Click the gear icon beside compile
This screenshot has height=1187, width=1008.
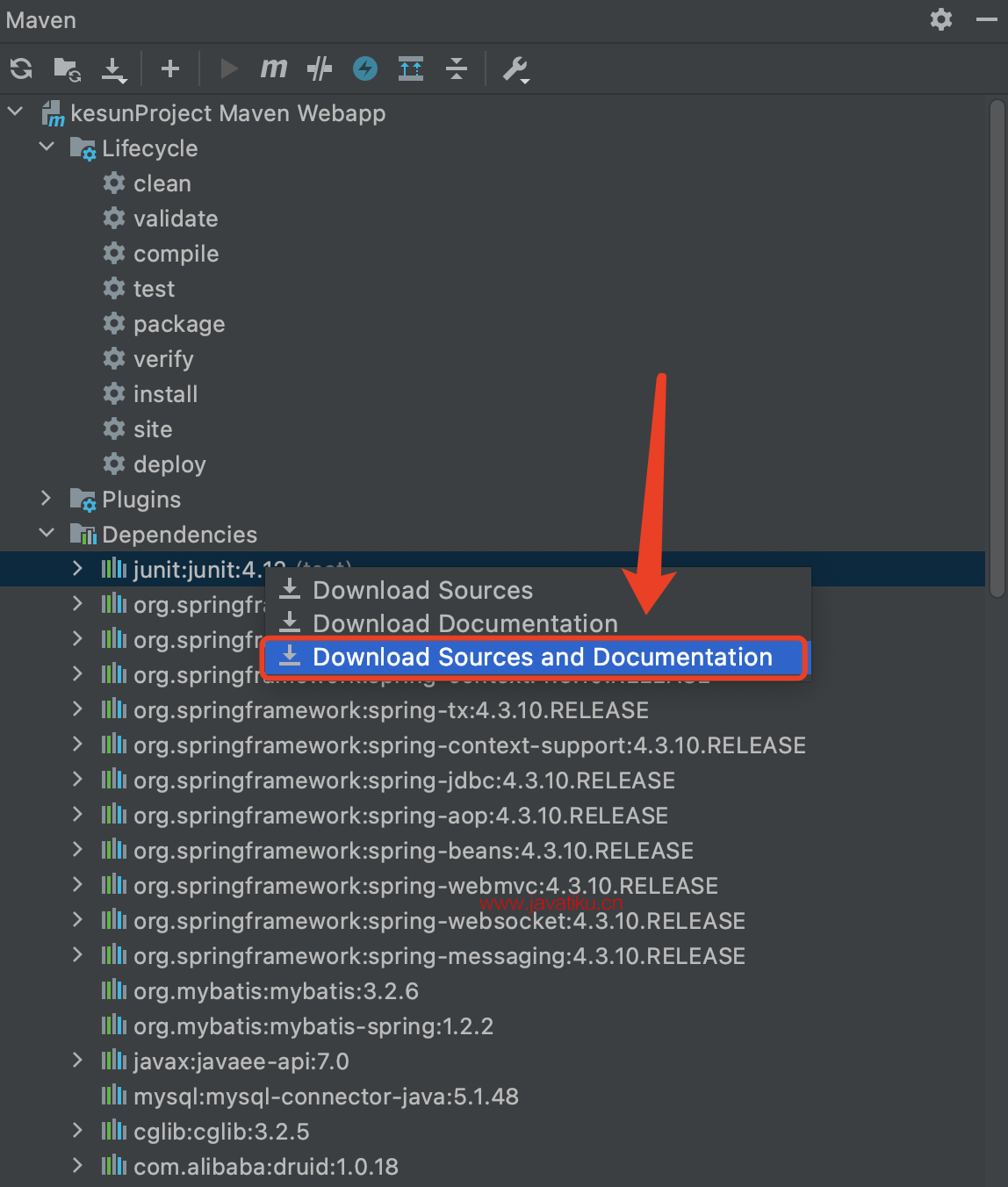click(x=114, y=253)
